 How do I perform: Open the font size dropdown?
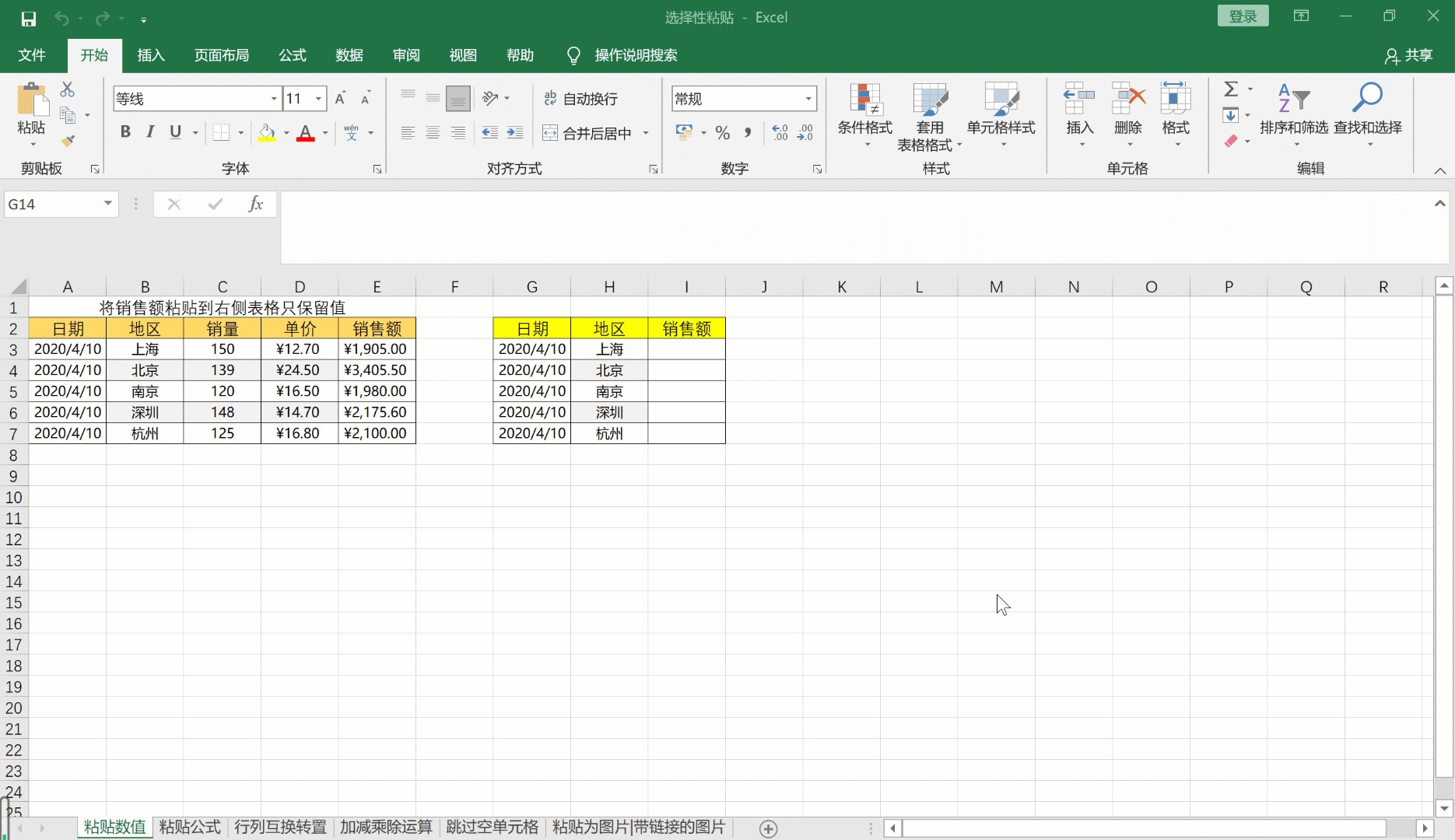(318, 99)
